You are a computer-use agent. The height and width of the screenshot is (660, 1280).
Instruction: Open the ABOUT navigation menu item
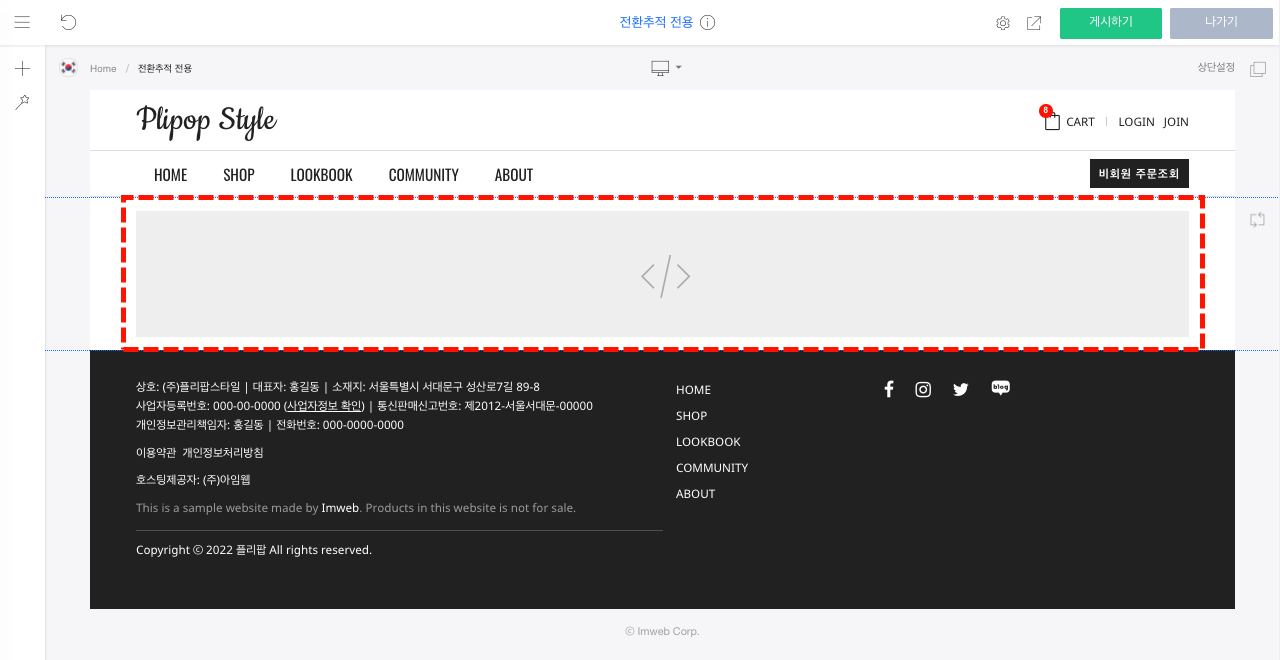point(514,175)
